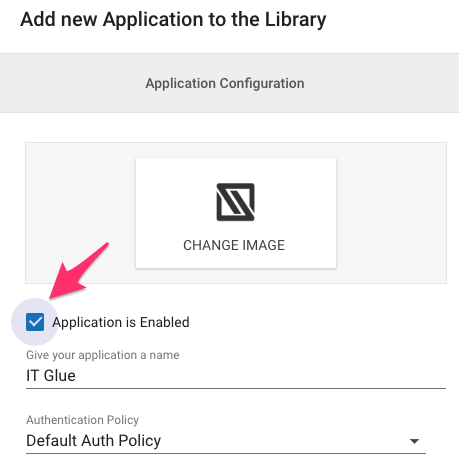Image resolution: width=459 pixels, height=469 pixels.
Task: Disable the Application is Enabled checkbox
Action: [x=35, y=322]
